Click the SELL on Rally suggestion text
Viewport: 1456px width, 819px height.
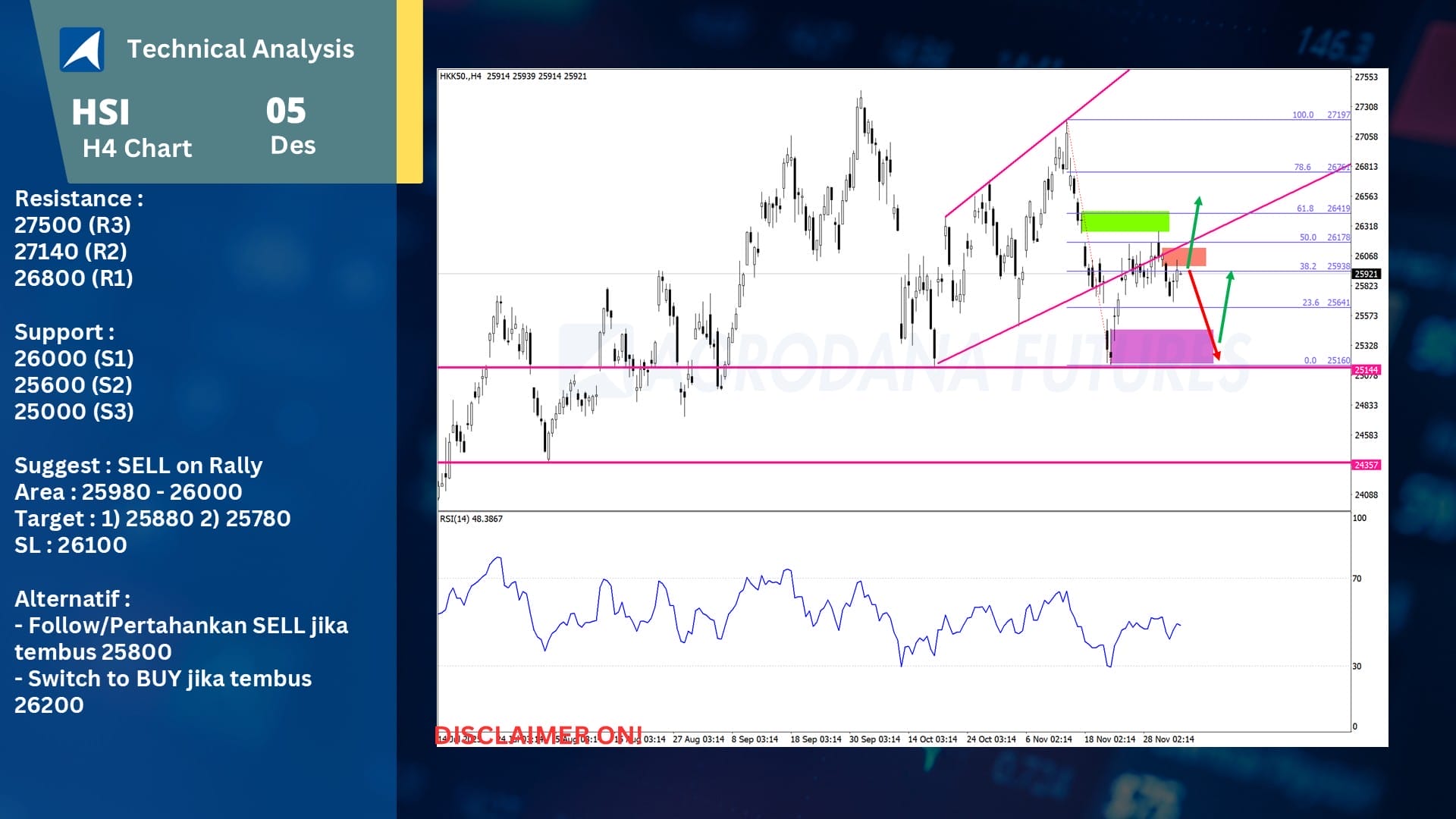190,466
